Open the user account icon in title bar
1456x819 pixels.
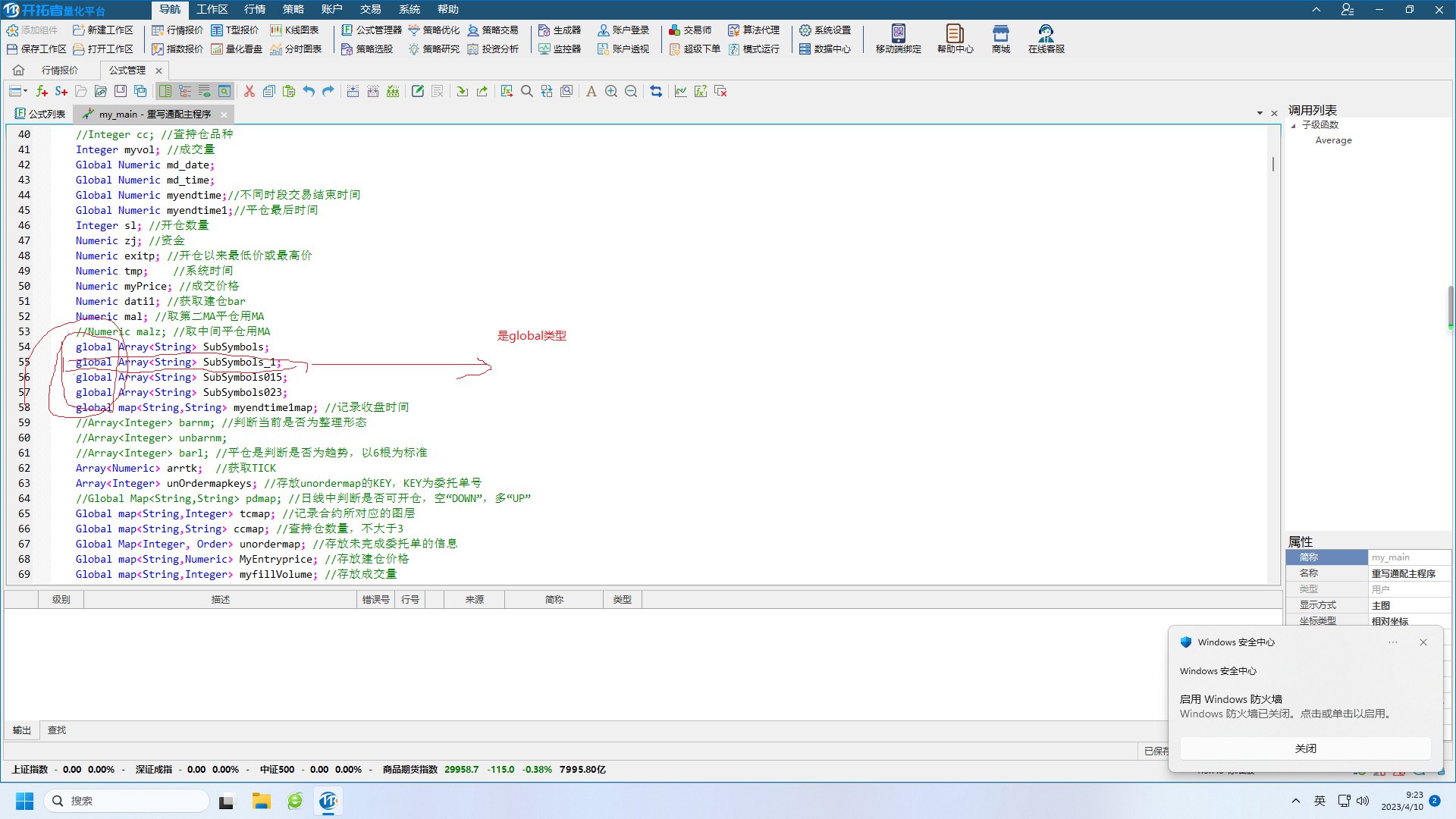pos(1348,10)
